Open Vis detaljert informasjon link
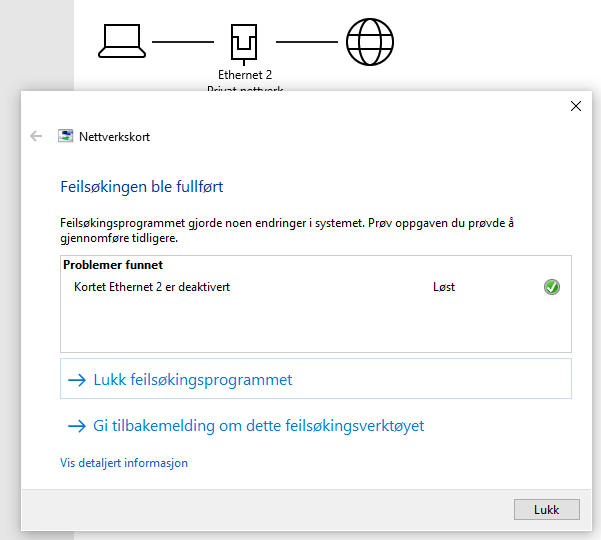601x540 pixels. (x=124, y=463)
